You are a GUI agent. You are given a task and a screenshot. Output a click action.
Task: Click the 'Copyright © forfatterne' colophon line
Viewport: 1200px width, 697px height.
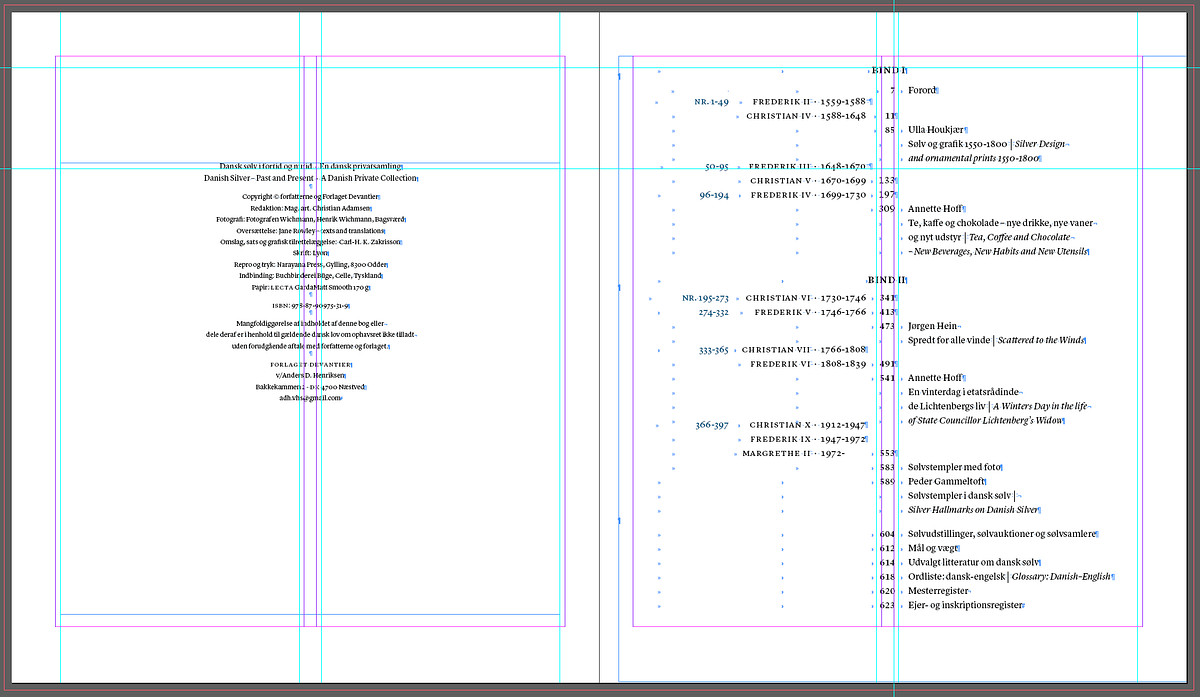(310, 197)
